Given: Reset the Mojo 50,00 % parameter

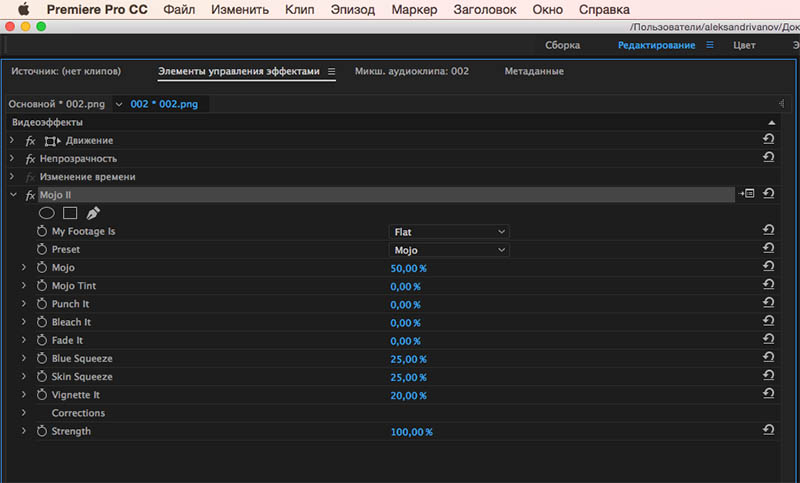Looking at the screenshot, I should pos(768,266).
